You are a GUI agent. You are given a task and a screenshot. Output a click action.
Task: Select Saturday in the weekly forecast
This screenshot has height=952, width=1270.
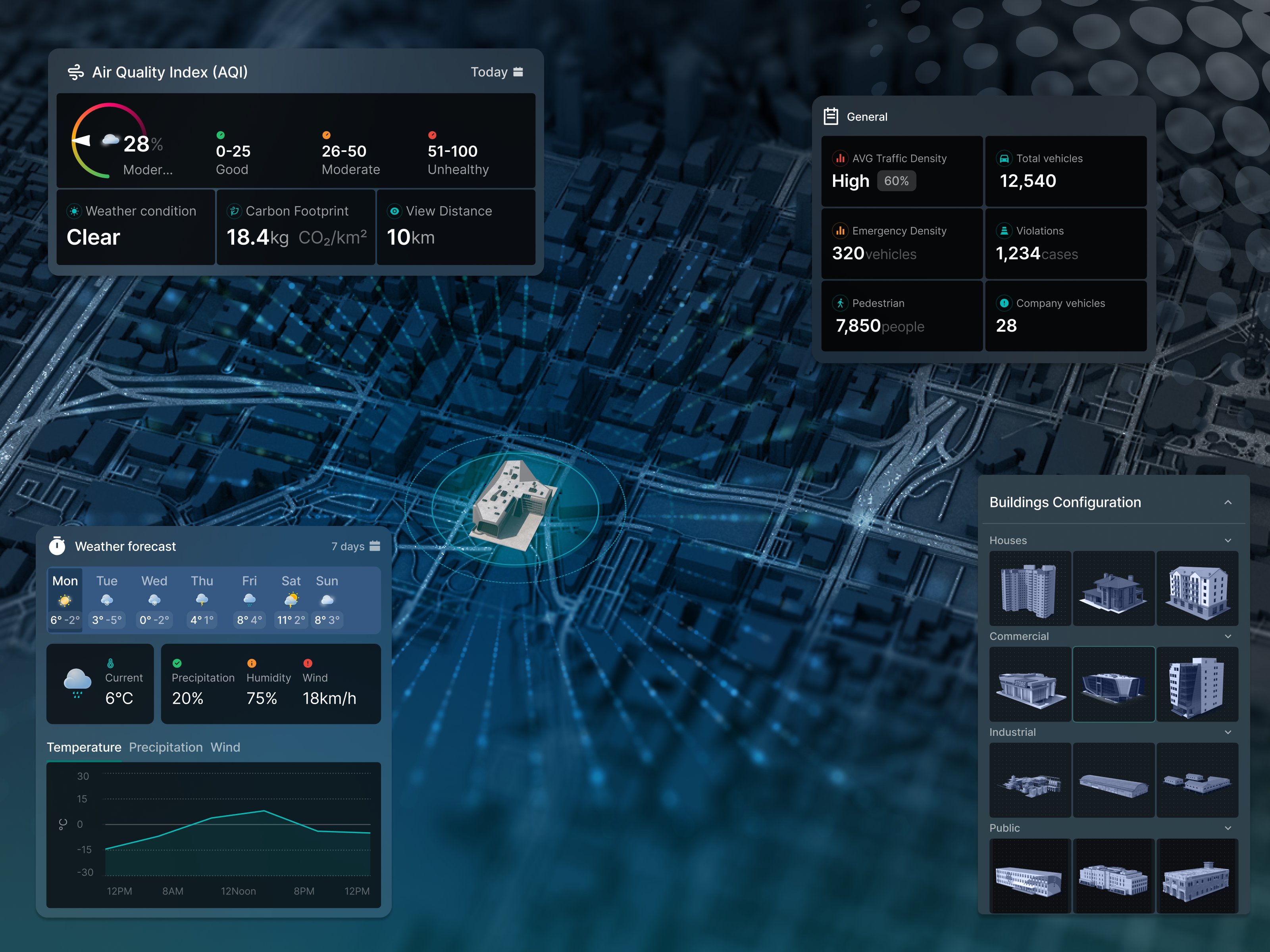click(291, 600)
